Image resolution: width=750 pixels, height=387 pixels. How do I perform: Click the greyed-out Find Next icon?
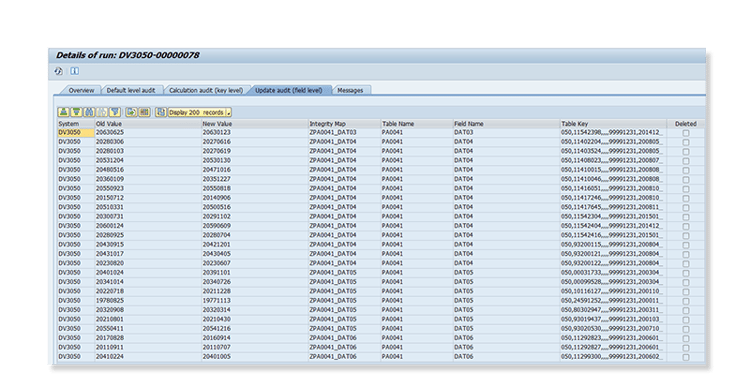(102, 112)
